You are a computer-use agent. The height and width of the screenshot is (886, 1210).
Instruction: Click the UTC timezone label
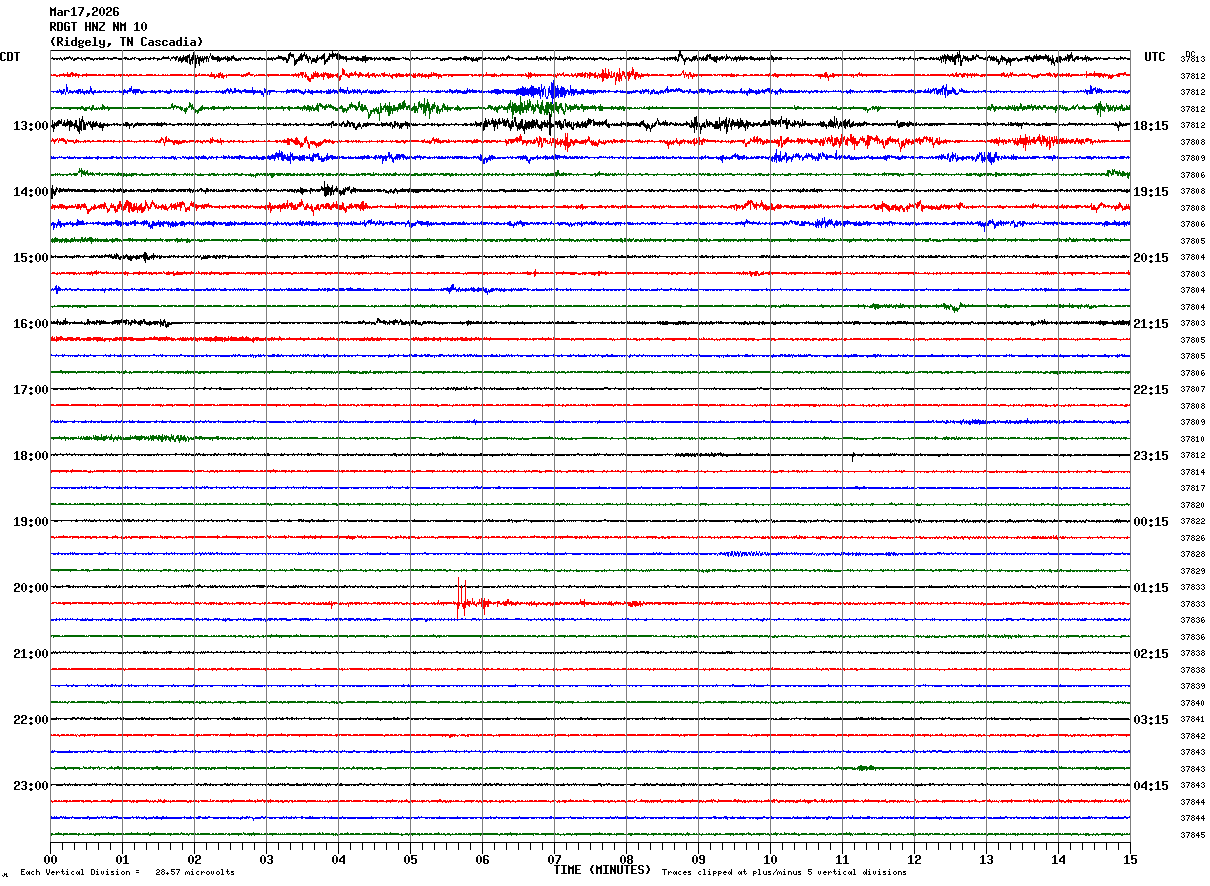click(x=1155, y=57)
